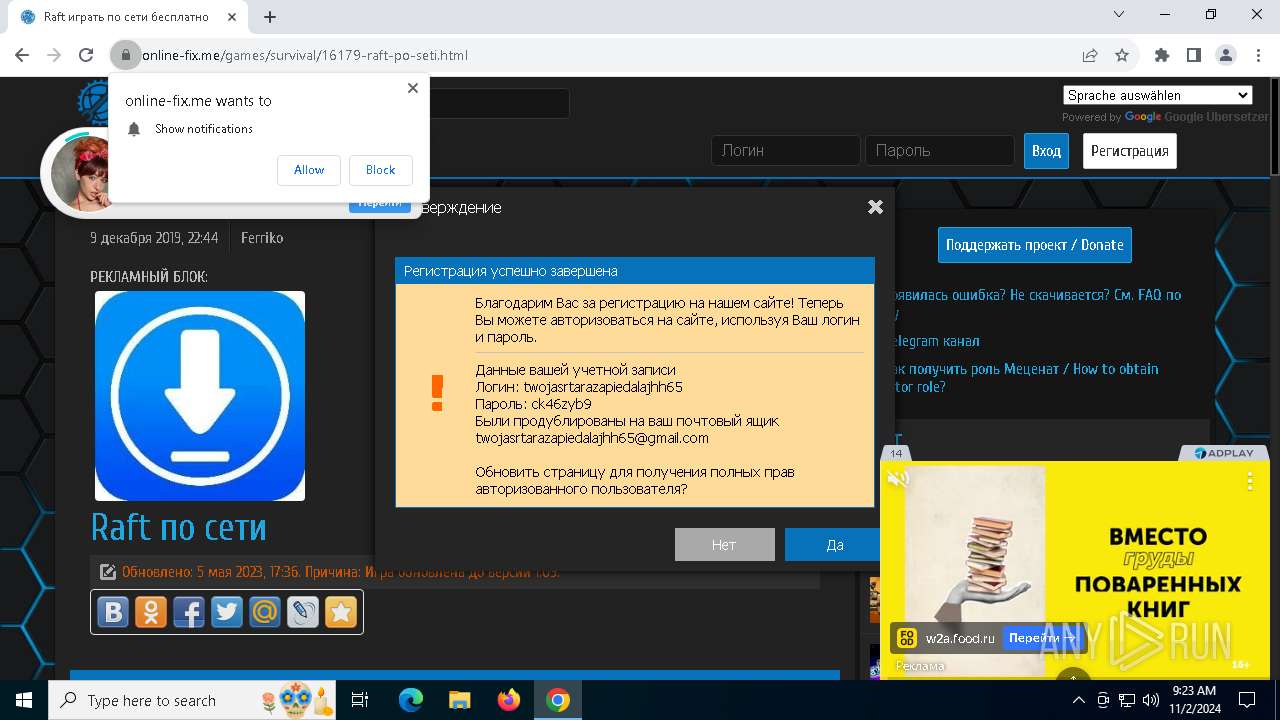Click the address bar URL
The image size is (1280, 720).
click(305, 55)
